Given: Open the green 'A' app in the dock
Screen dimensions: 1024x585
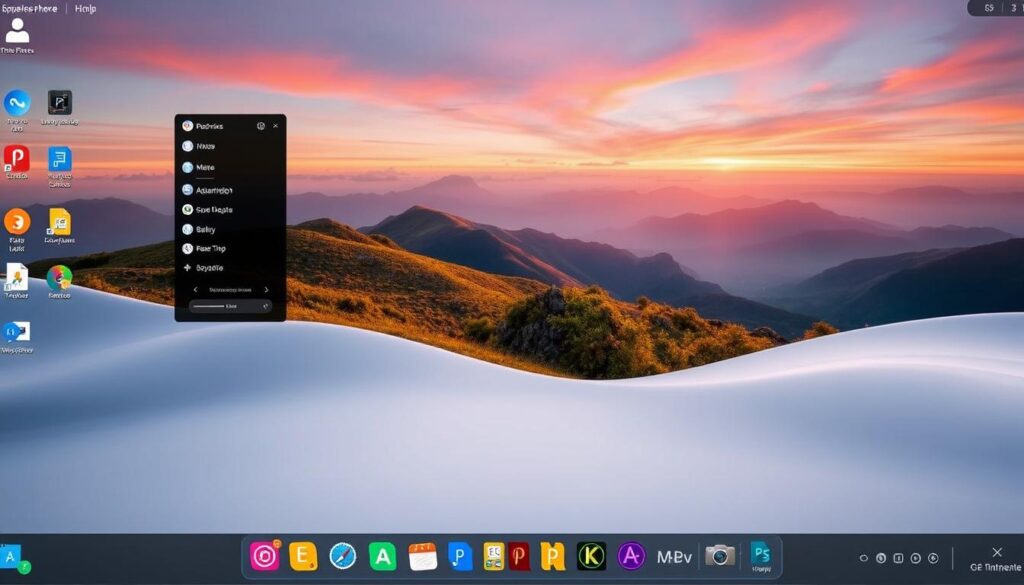Looking at the screenshot, I should (x=382, y=556).
